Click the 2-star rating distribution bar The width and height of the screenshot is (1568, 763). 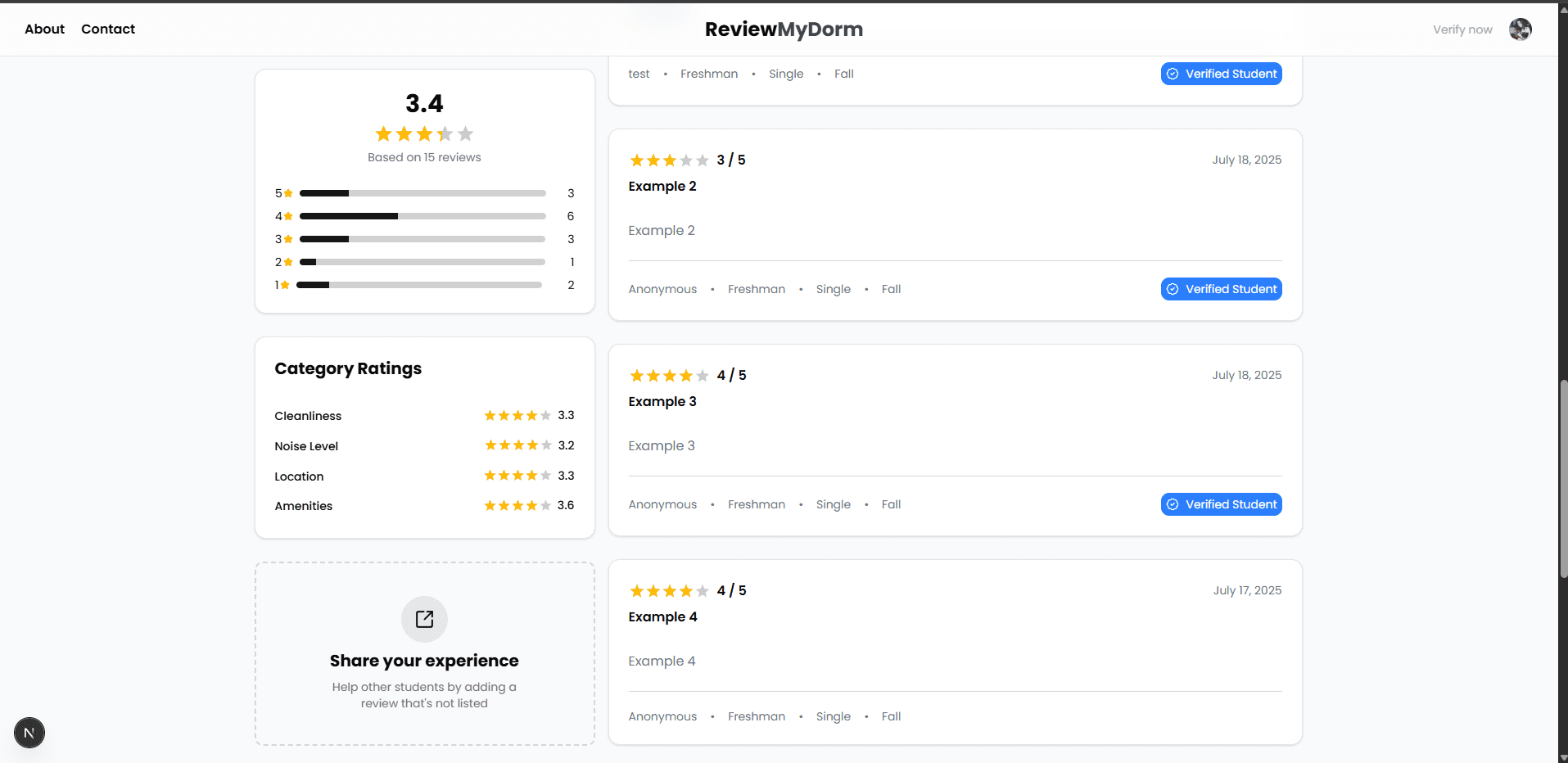[423, 262]
